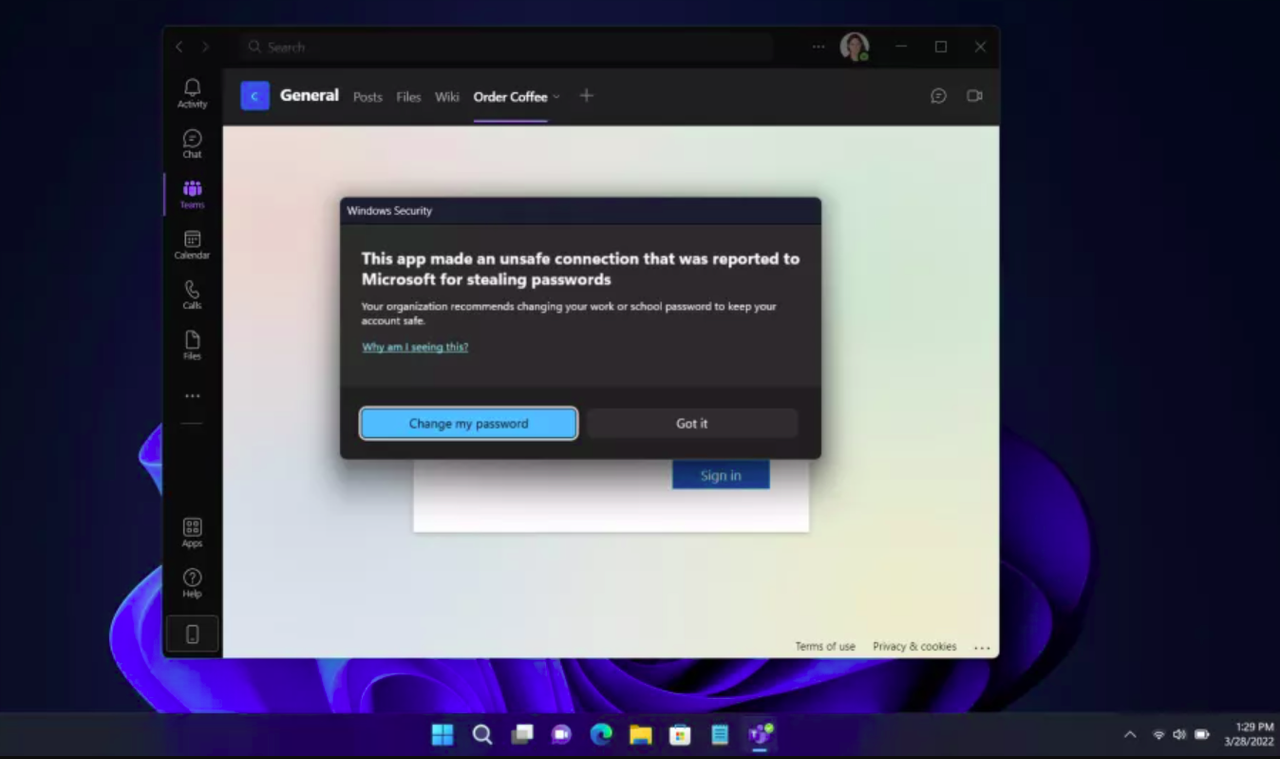Open Calls in the Teams sidebar

(192, 295)
